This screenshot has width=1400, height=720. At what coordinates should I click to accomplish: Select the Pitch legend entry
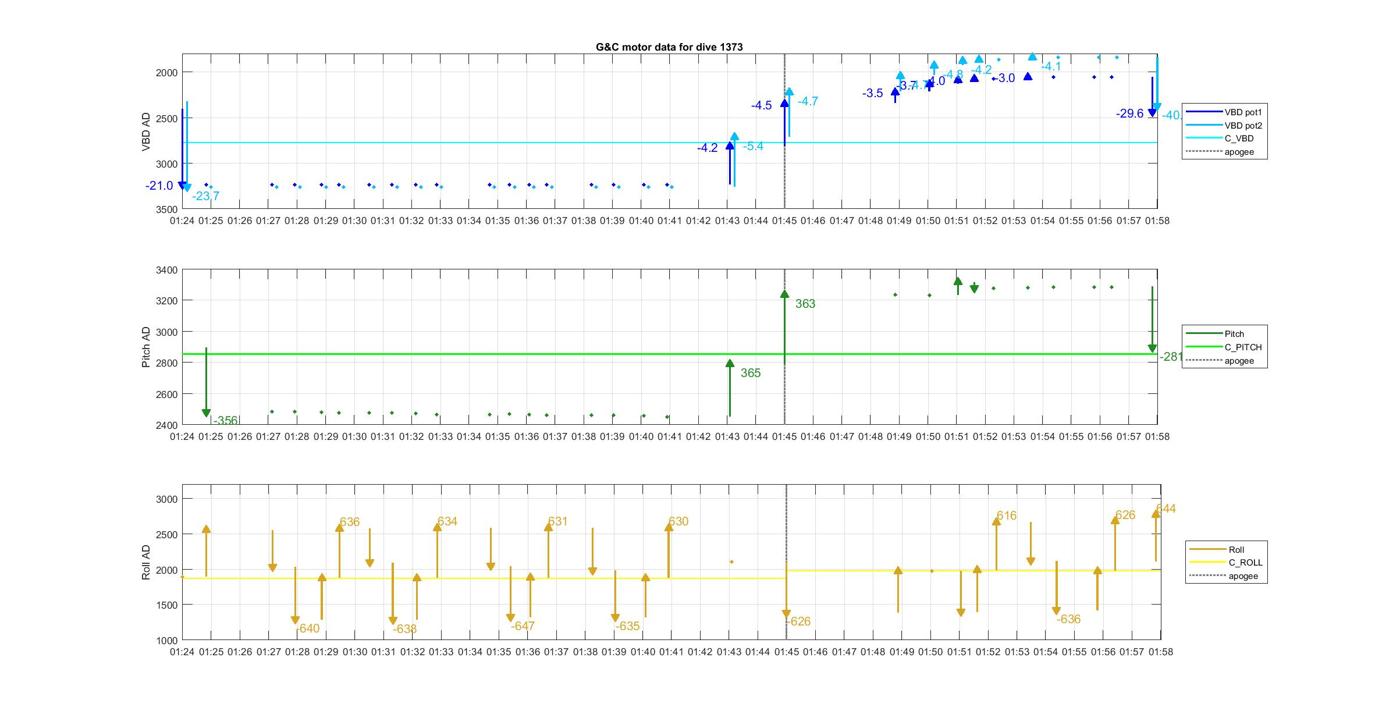[1234, 334]
